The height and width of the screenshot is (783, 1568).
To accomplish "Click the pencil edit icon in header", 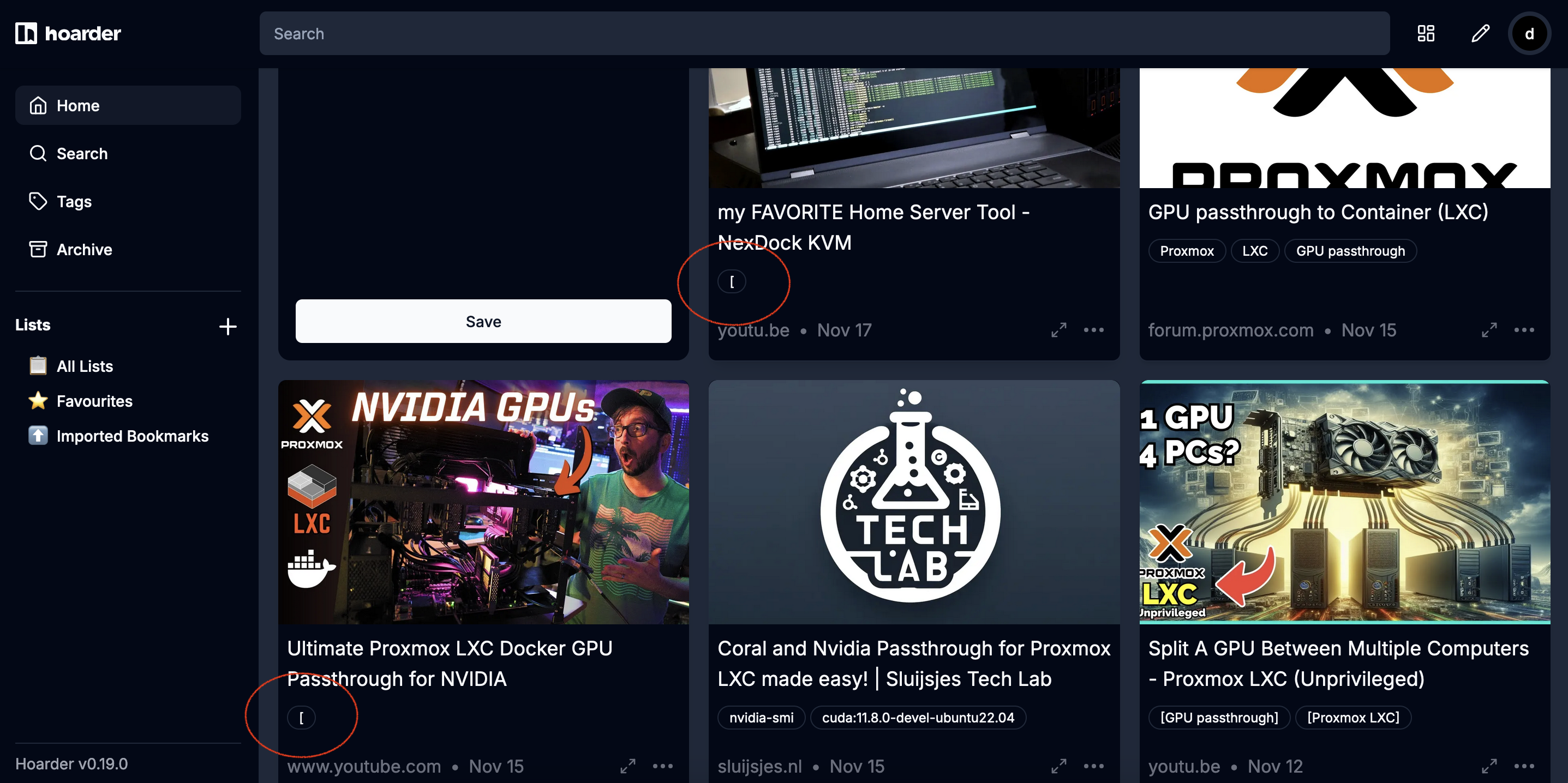I will pos(1480,33).
